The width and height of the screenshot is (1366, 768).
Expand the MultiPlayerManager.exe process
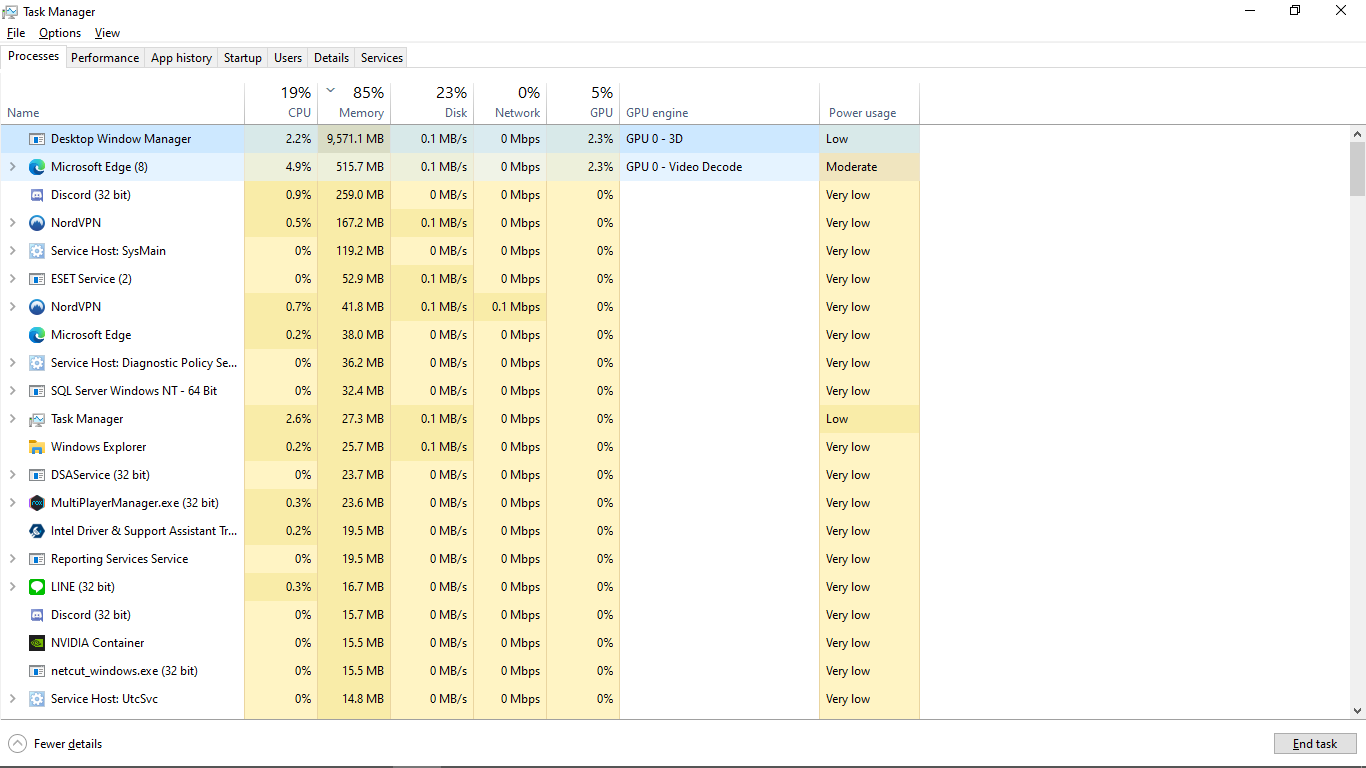pos(13,503)
